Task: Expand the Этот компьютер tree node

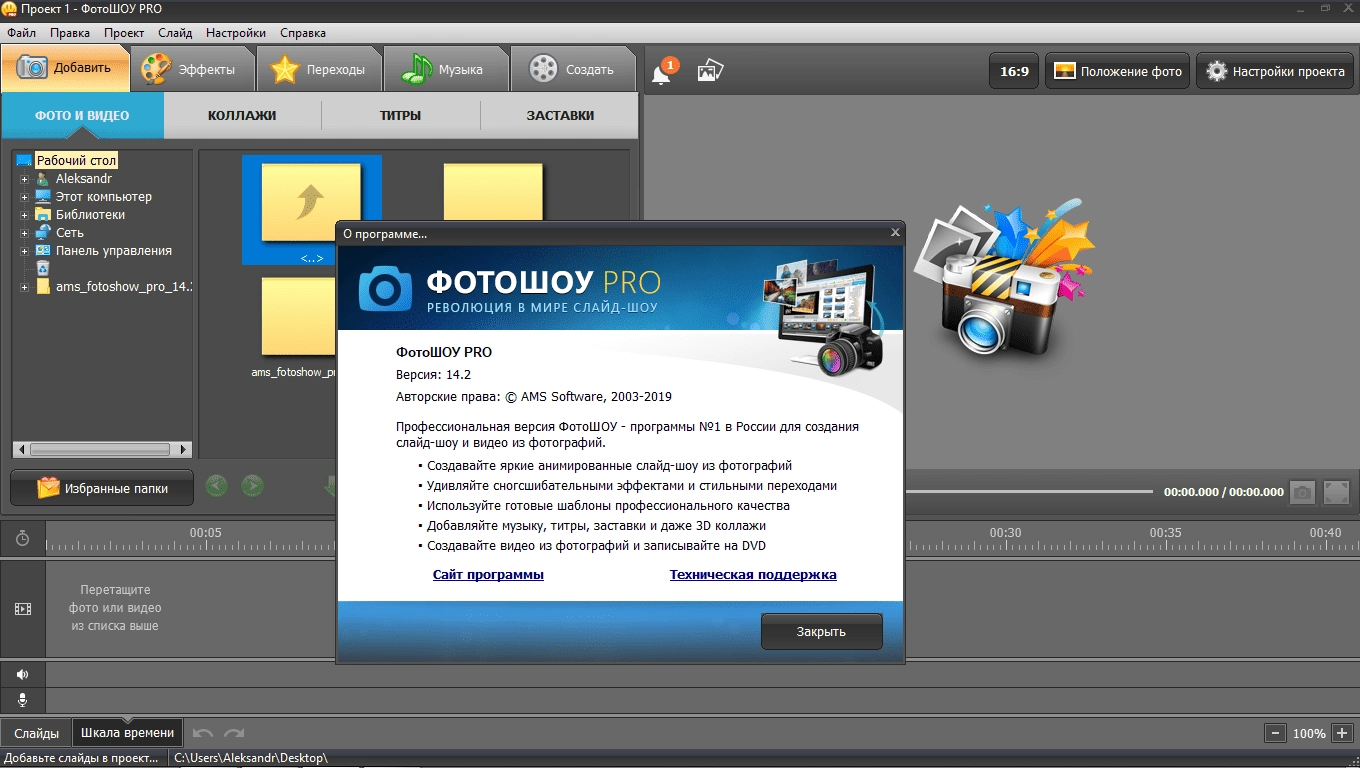Action: pos(24,197)
